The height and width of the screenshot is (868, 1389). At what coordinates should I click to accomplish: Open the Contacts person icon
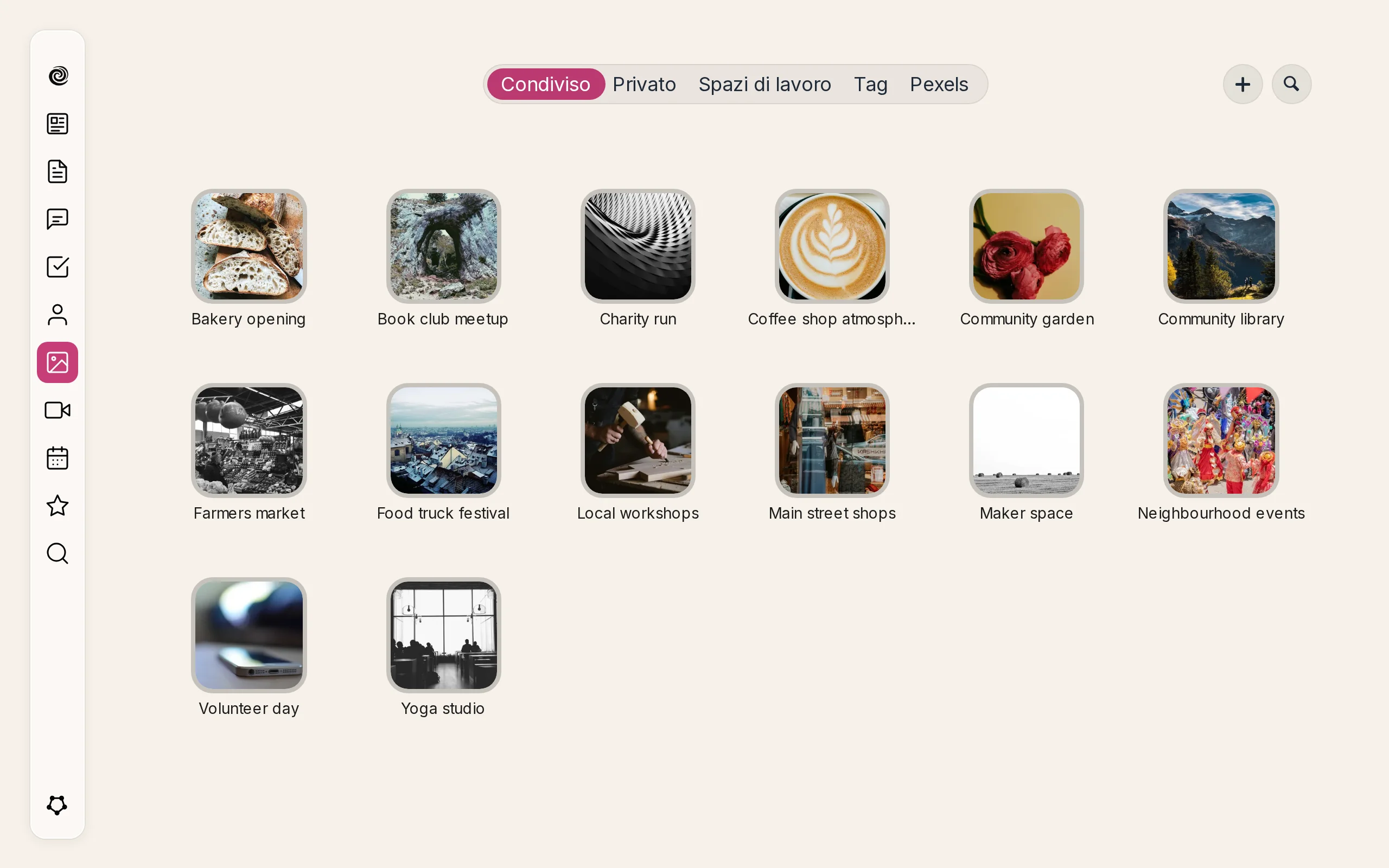coord(58,315)
